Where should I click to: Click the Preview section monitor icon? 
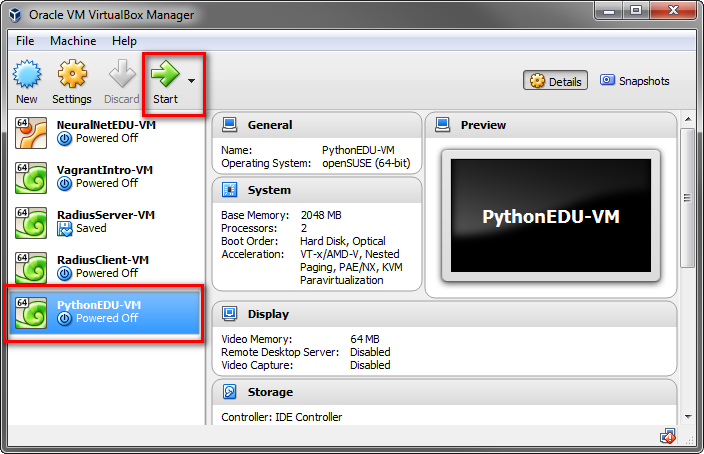443,125
